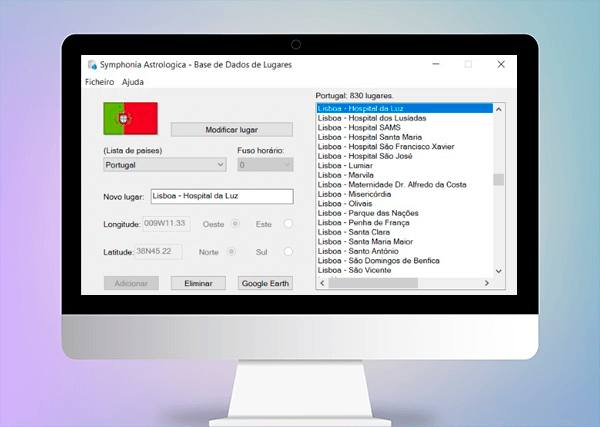Click the vertical scrollbar thumb of places list
This screenshot has height=427, width=600.
499,179
